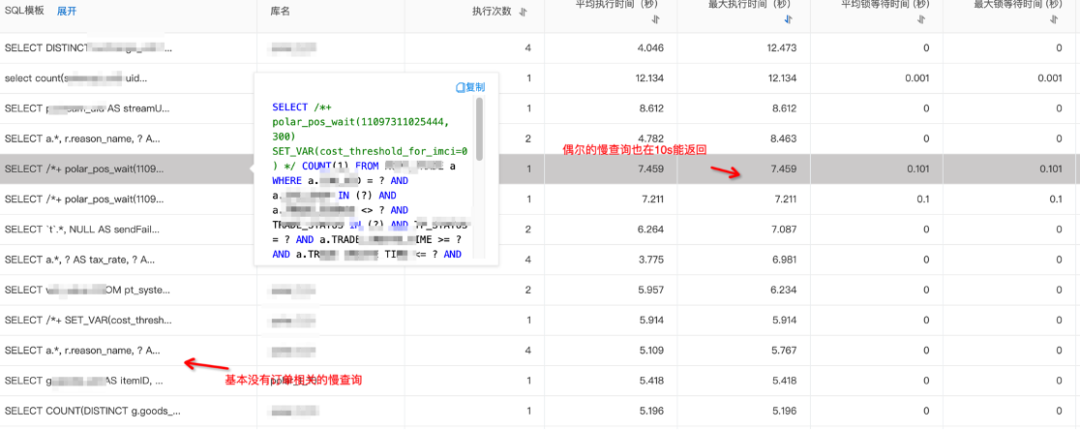Image resolution: width=1080 pixels, height=430 pixels.
Task: Click sort icon under 平均执行时间 header
Action: click(655, 21)
